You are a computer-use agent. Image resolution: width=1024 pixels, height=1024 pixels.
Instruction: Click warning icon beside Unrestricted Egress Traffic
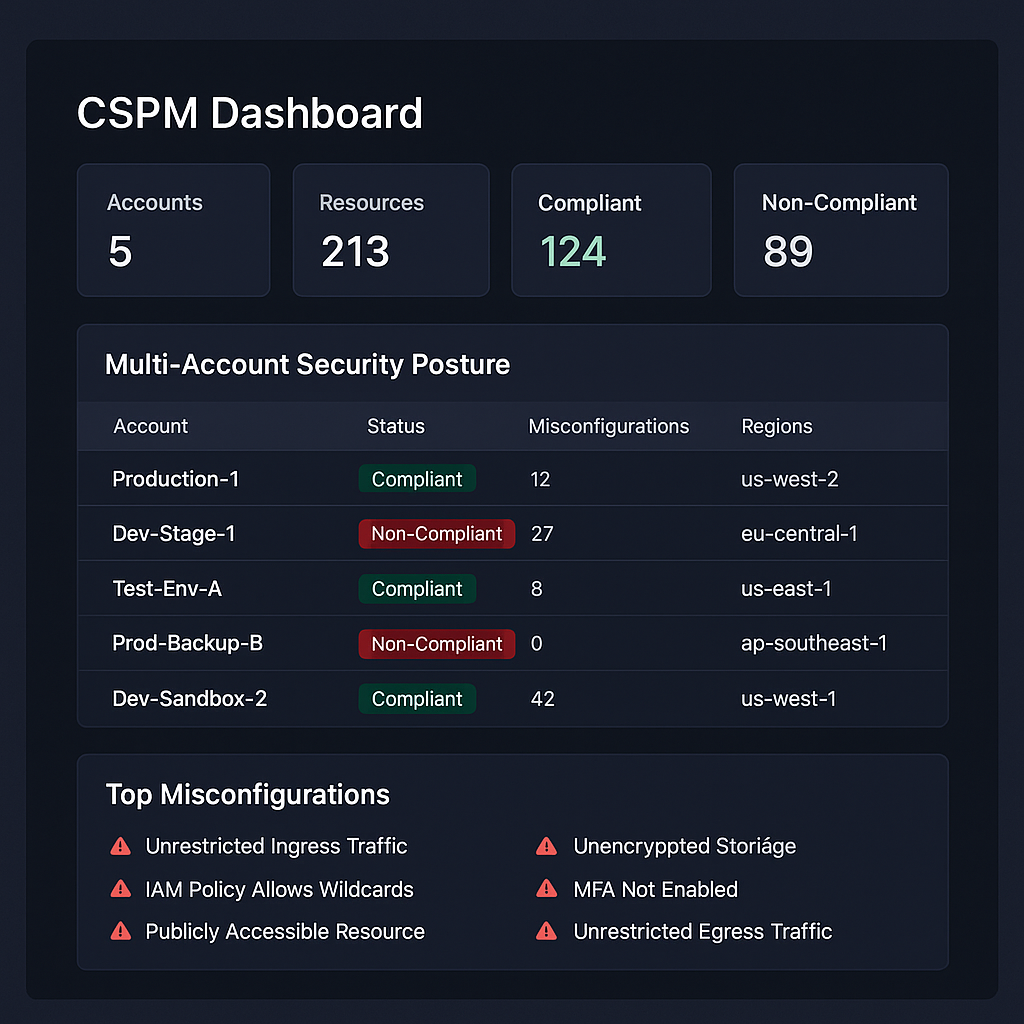point(546,931)
